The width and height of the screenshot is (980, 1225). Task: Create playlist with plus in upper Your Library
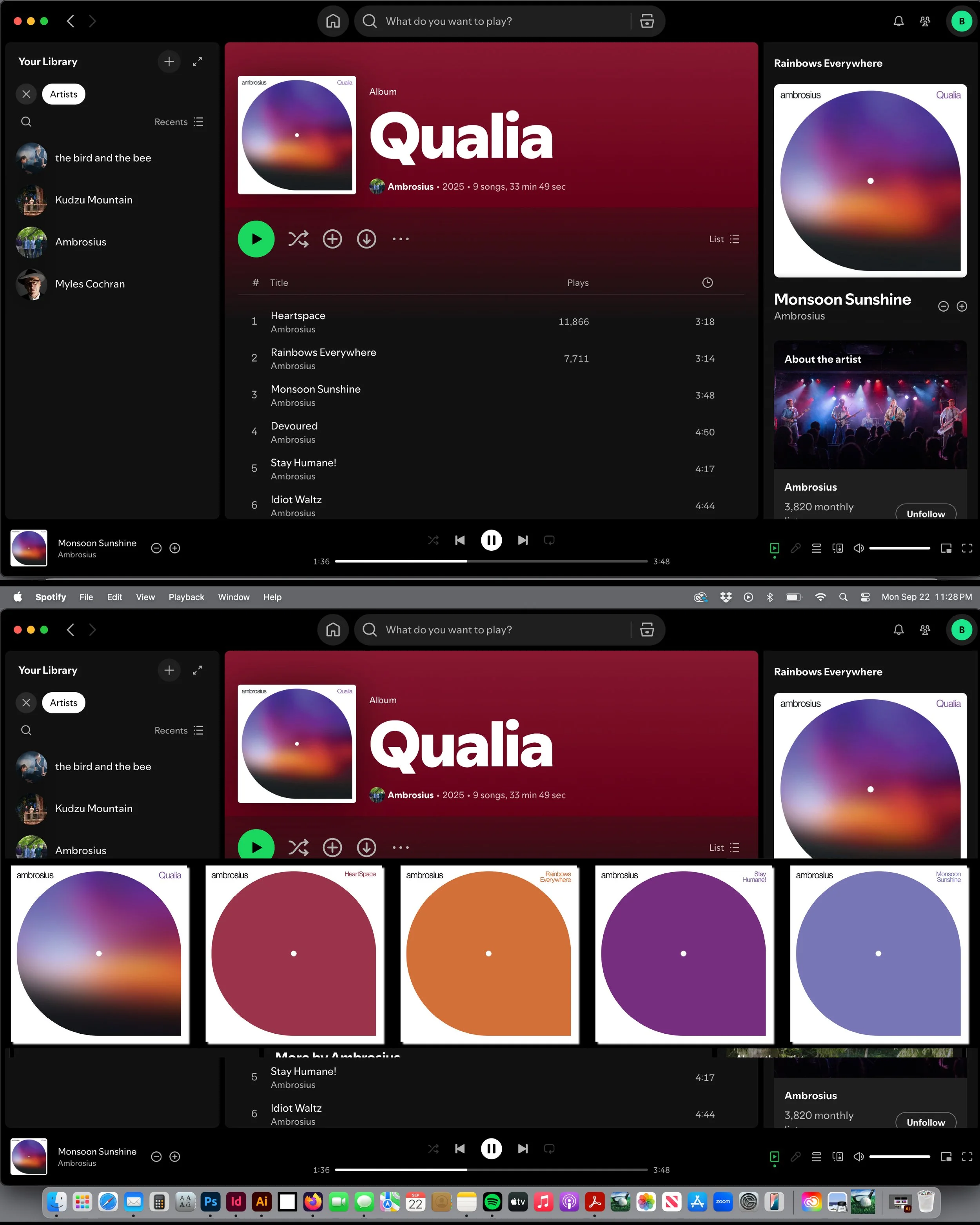(x=169, y=62)
